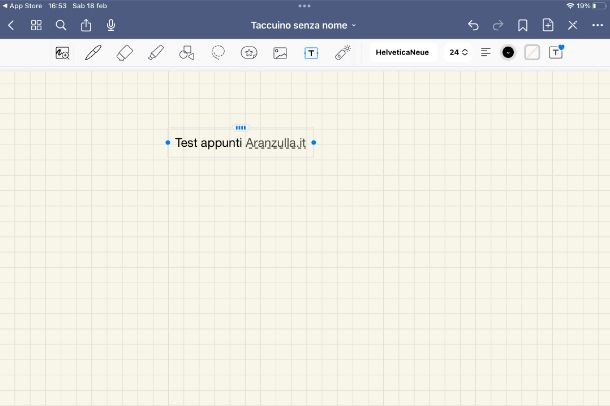This screenshot has height=406, width=610.
Task: Select the Text tool
Action: pyautogui.click(x=311, y=53)
